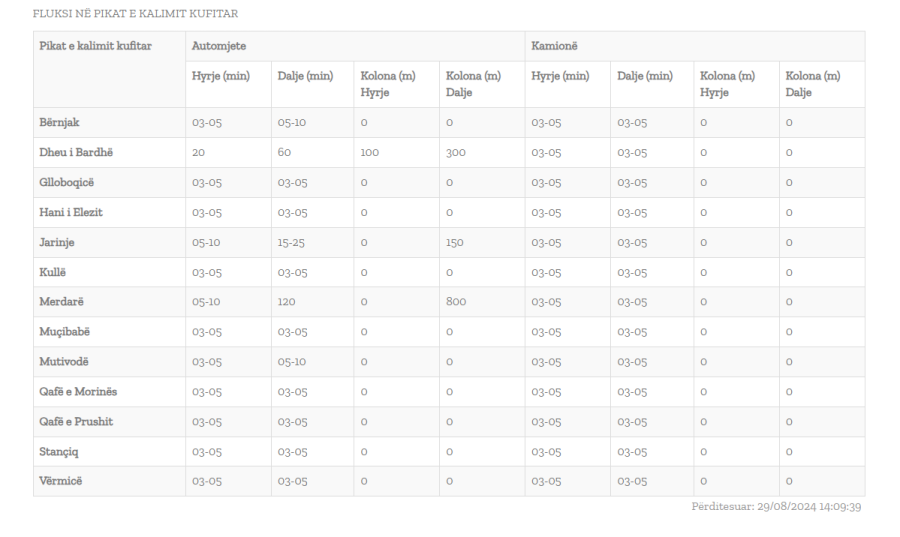Select the '800' column value for Merdarë
900x537 pixels.
[456, 302]
